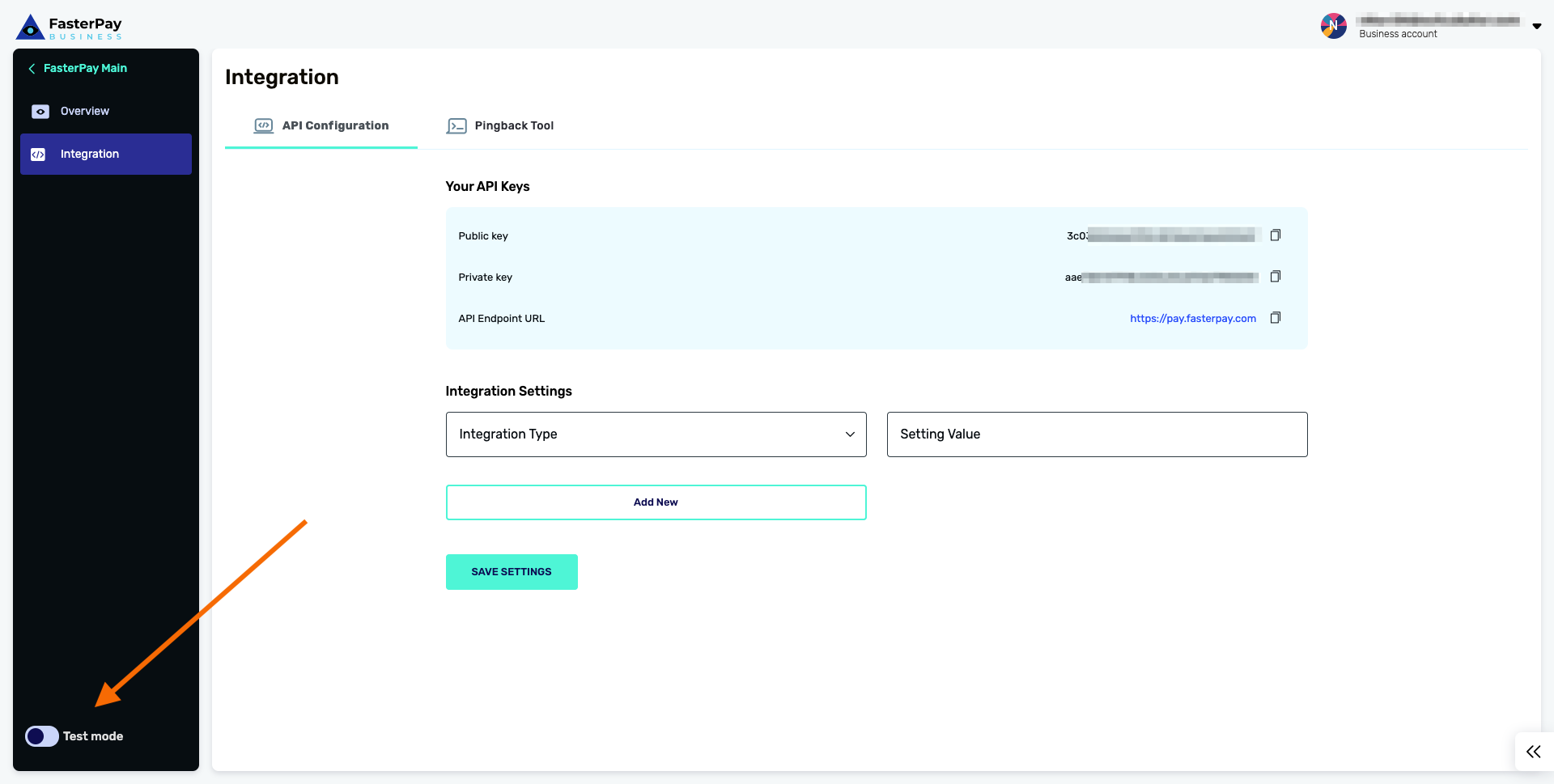Open the pay.fasterpay.com endpoint link
The width and height of the screenshot is (1554, 784).
tap(1193, 319)
